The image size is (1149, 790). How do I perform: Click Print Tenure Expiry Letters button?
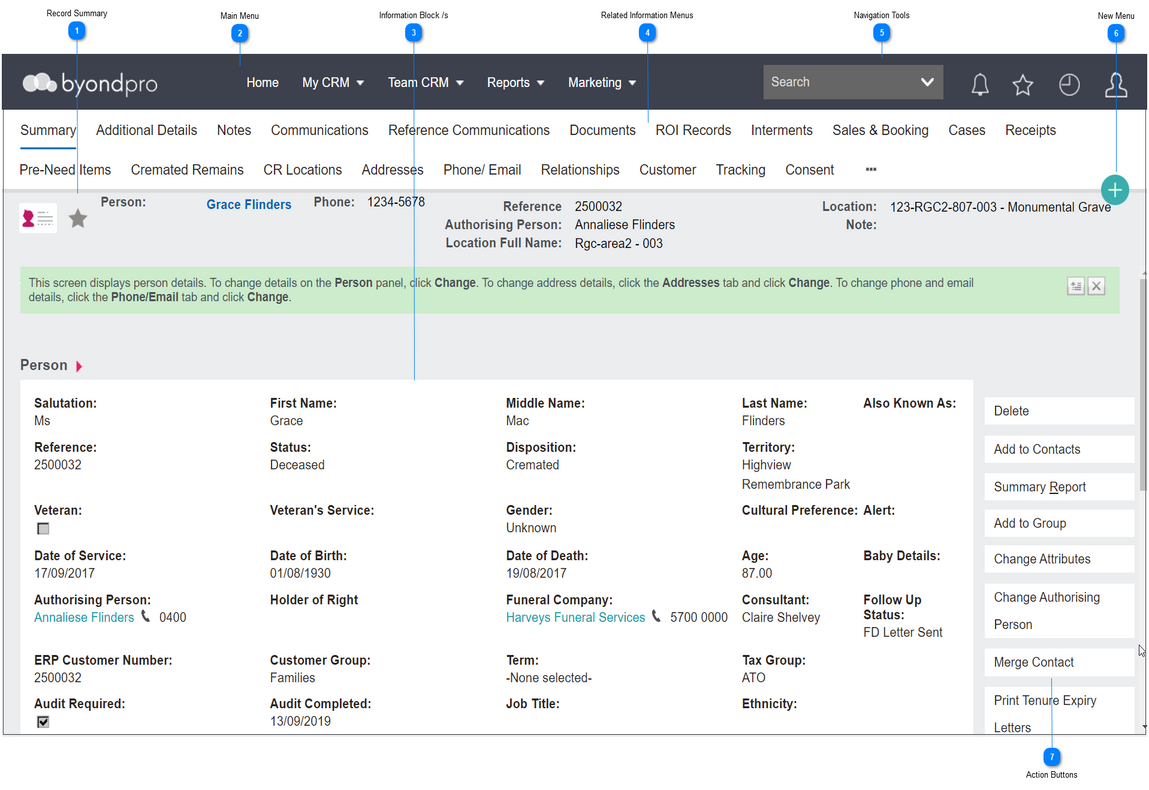pyautogui.click(x=1059, y=711)
